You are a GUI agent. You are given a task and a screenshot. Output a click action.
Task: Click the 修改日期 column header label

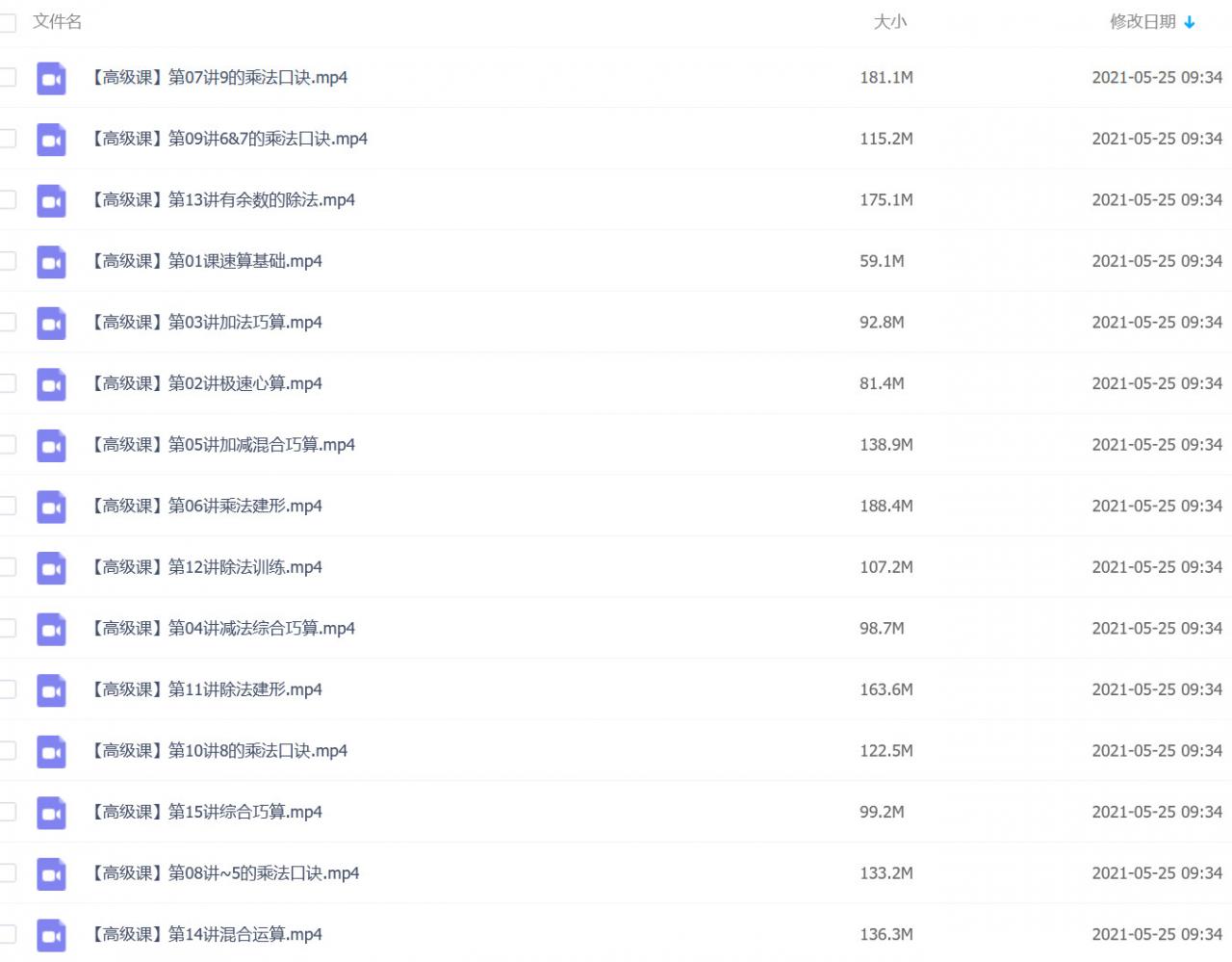point(1142,21)
